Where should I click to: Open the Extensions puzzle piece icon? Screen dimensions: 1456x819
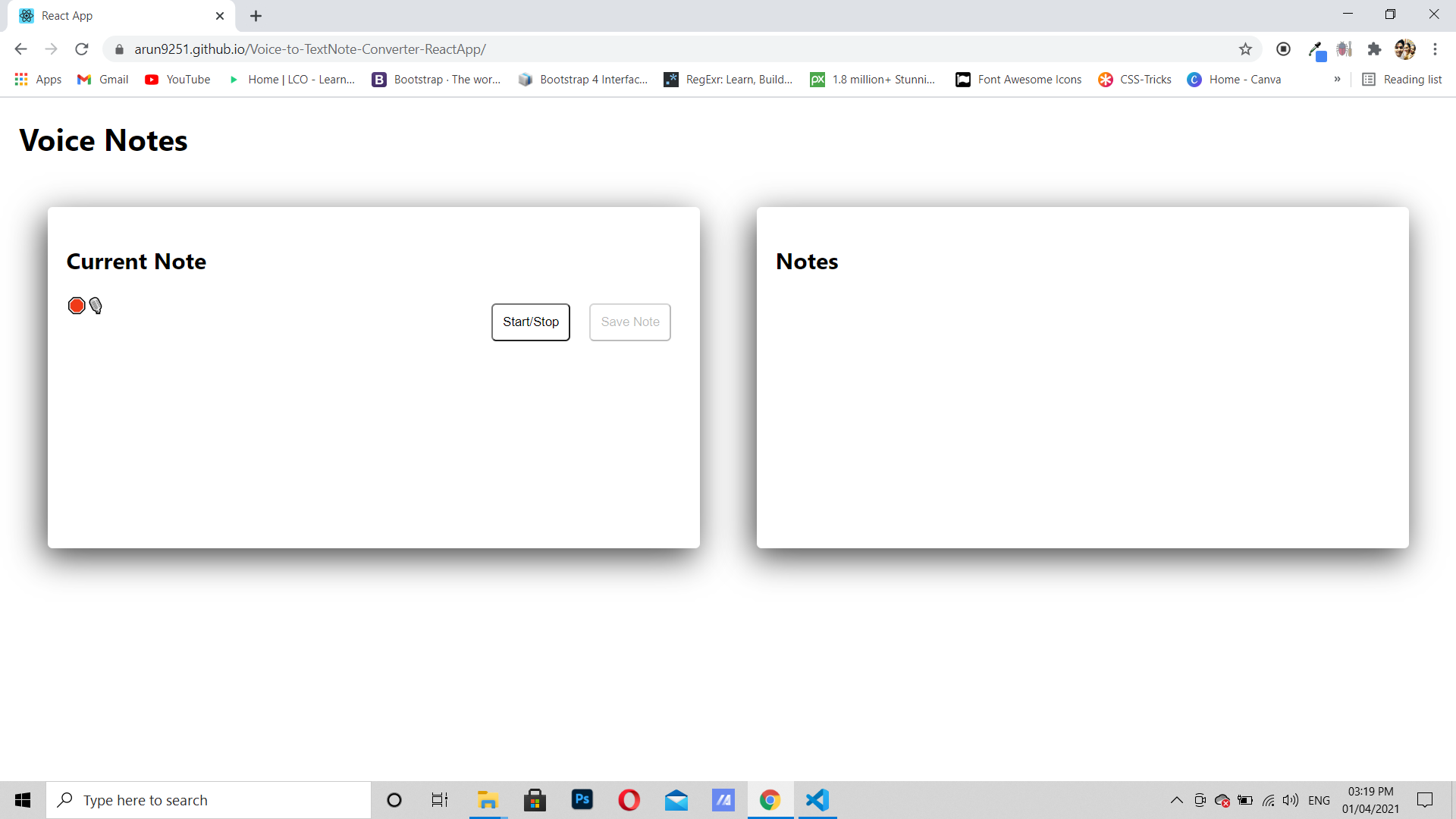pyautogui.click(x=1375, y=49)
